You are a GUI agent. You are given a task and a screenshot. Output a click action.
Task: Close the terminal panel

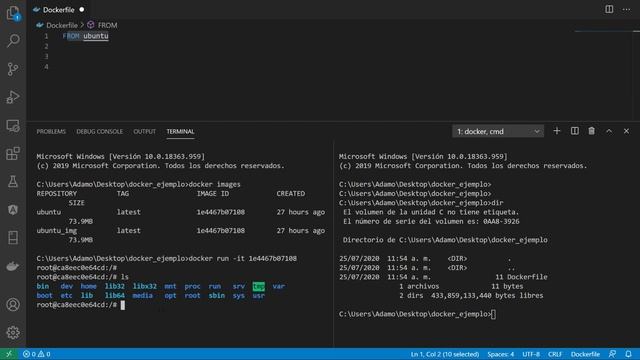[x=626, y=131]
